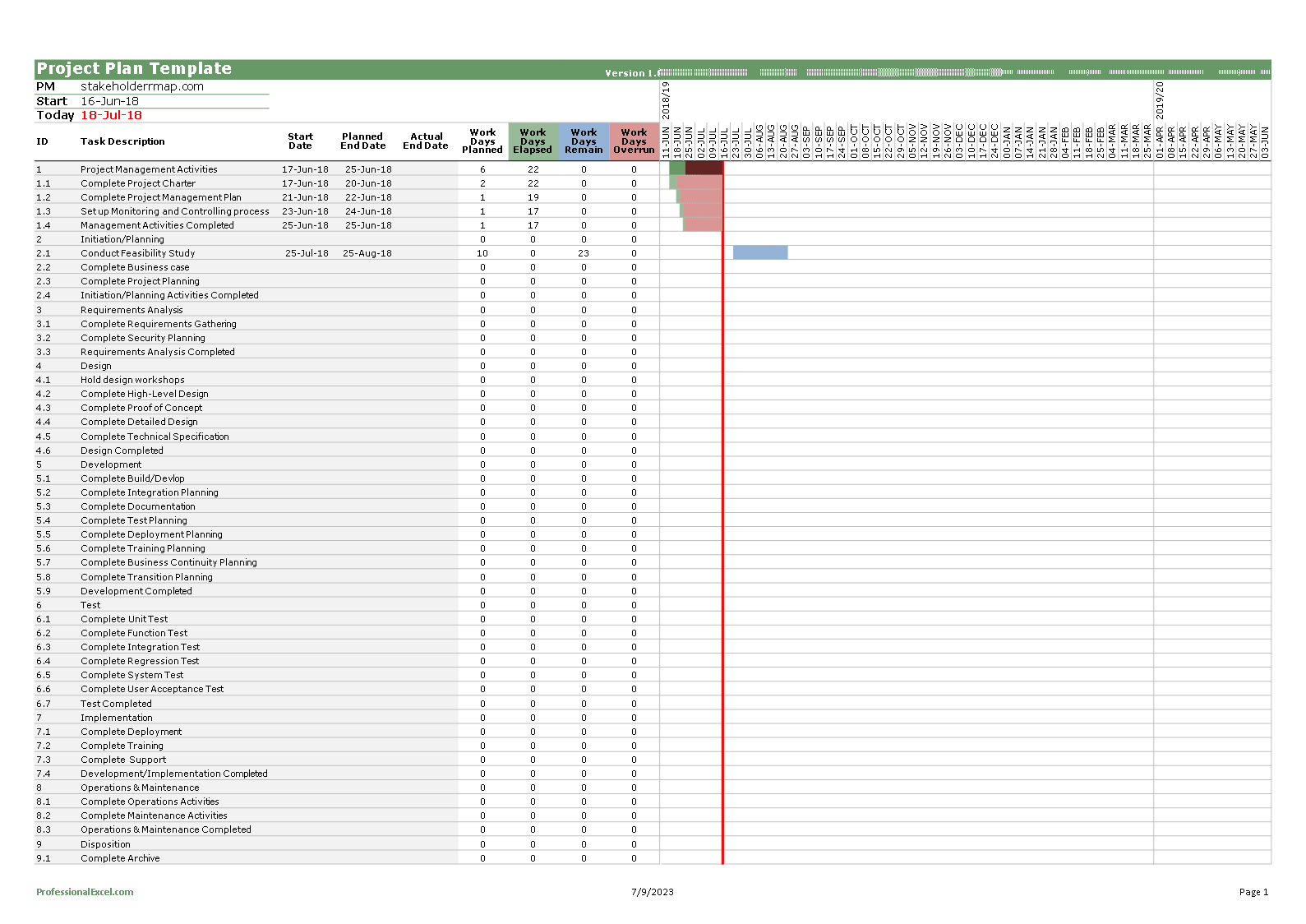Select the Complete Business case task
Screen dimensions: 1306x924
(135, 267)
